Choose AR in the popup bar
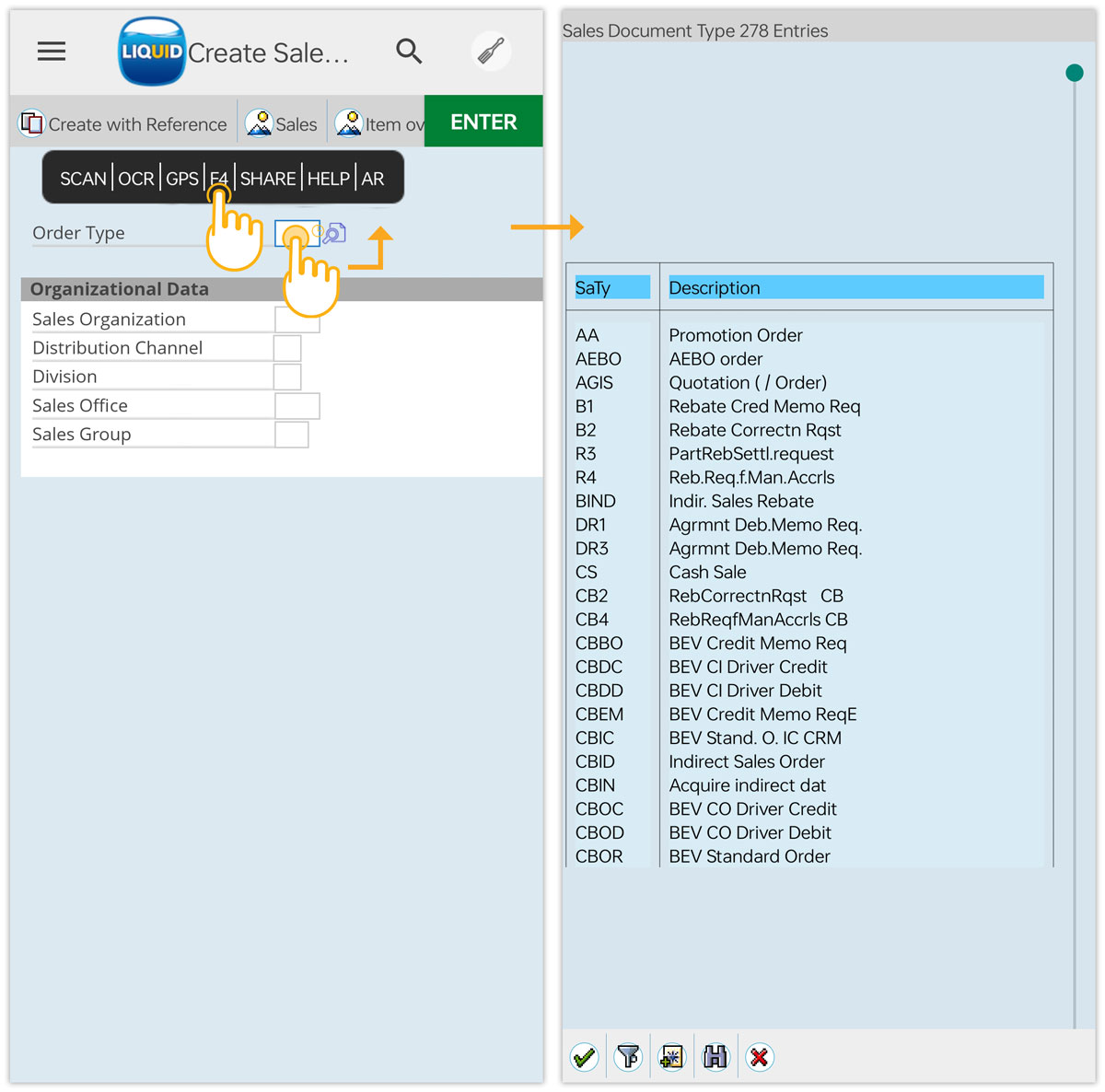The height and width of the screenshot is (1092, 1105). 373,179
